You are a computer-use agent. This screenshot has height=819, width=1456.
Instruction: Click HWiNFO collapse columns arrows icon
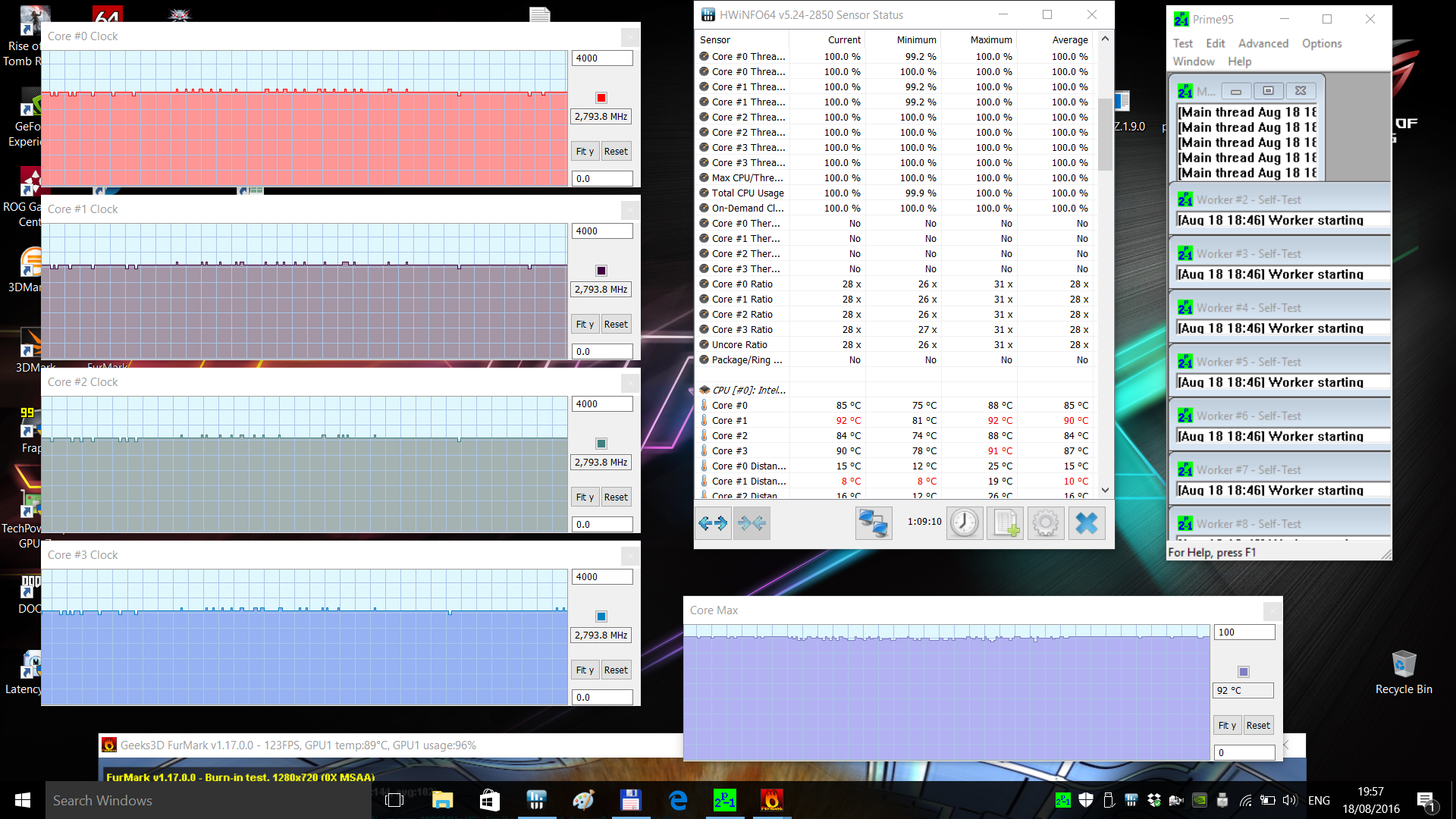tap(752, 523)
